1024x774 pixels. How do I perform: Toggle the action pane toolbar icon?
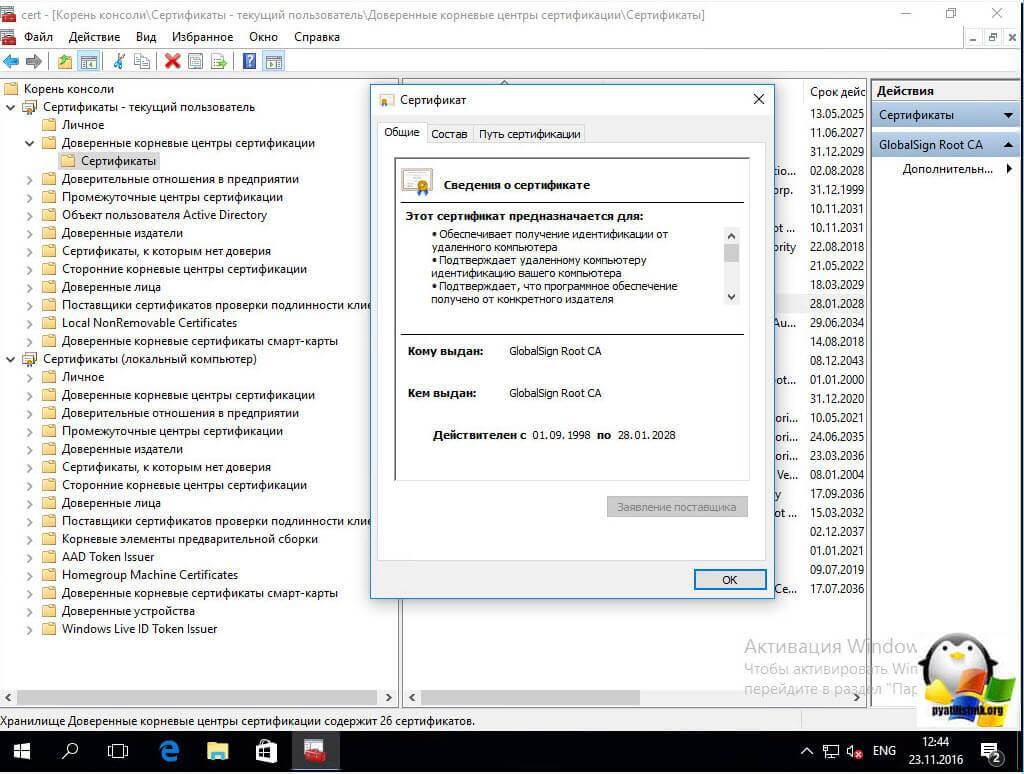pyautogui.click(x=273, y=61)
